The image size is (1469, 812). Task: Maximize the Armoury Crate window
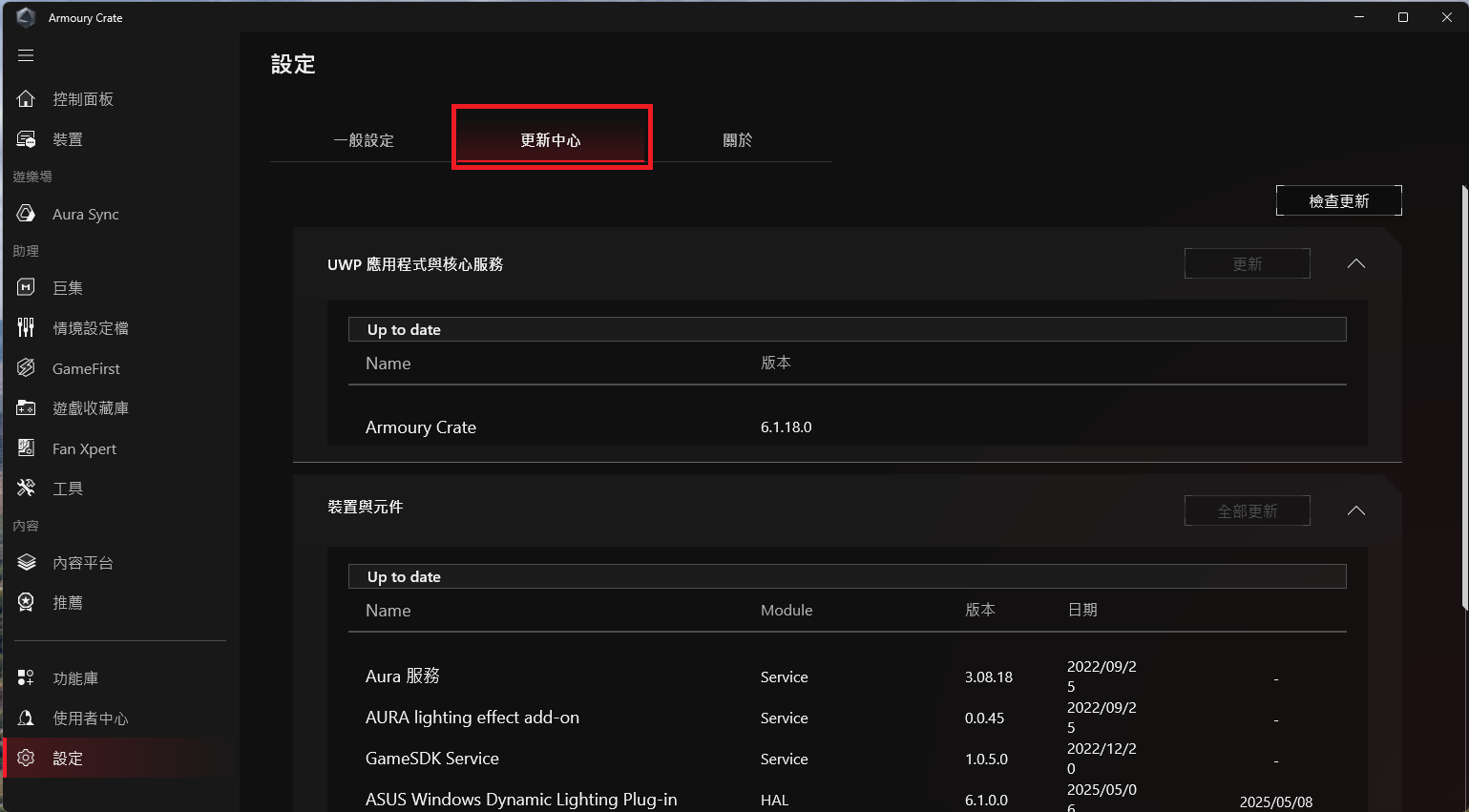pos(1403,17)
